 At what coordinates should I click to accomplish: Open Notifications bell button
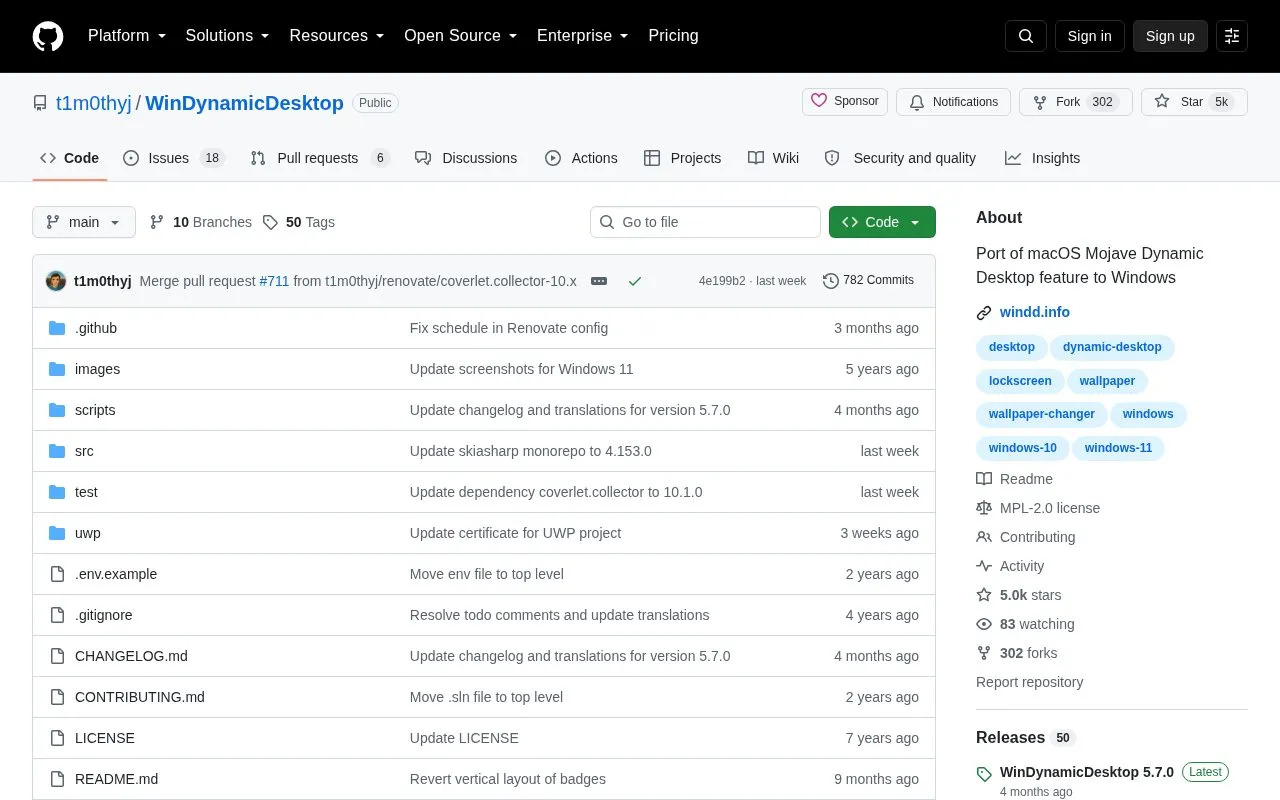pos(953,102)
